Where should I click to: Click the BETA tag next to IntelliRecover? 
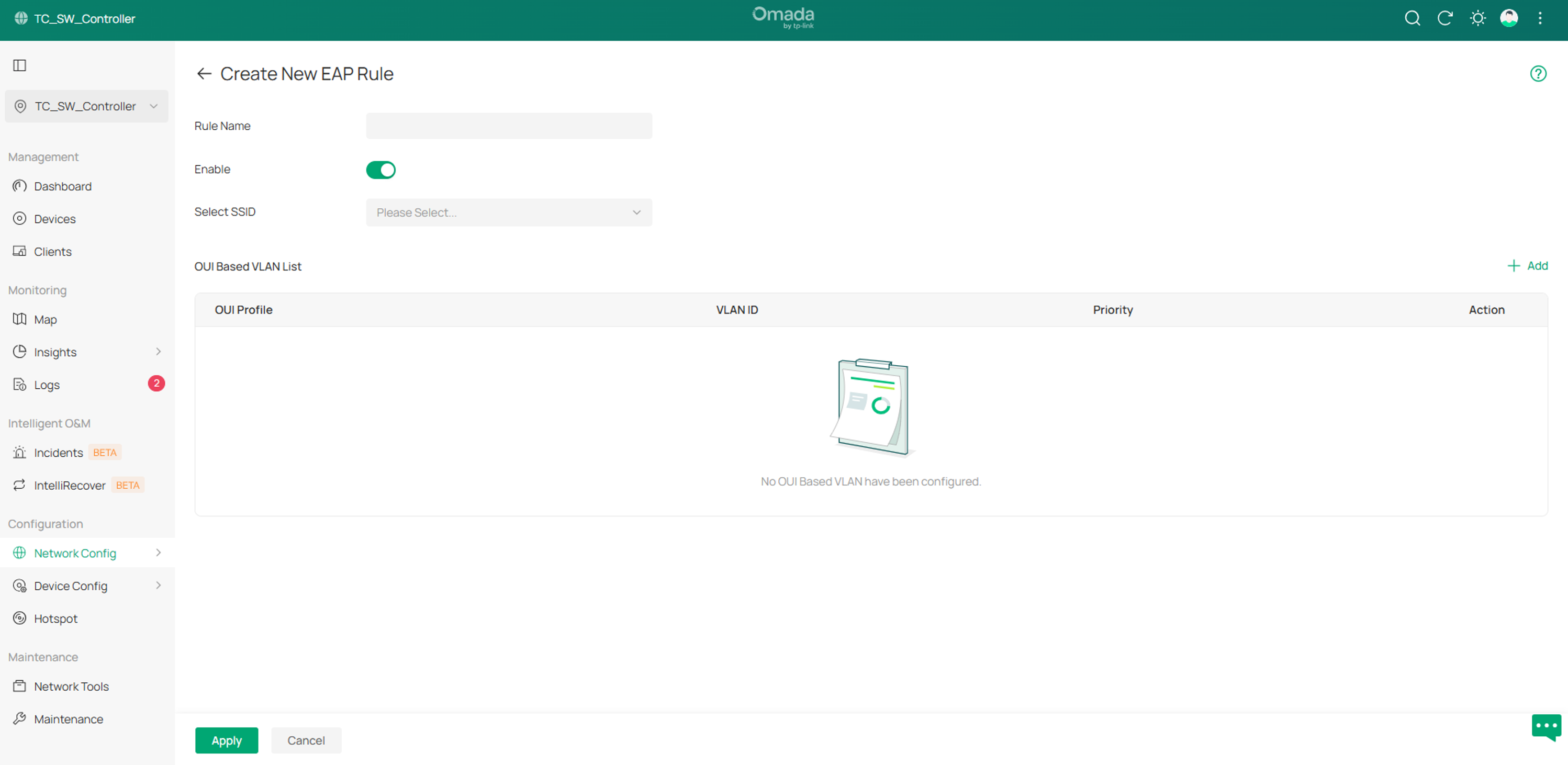[128, 485]
